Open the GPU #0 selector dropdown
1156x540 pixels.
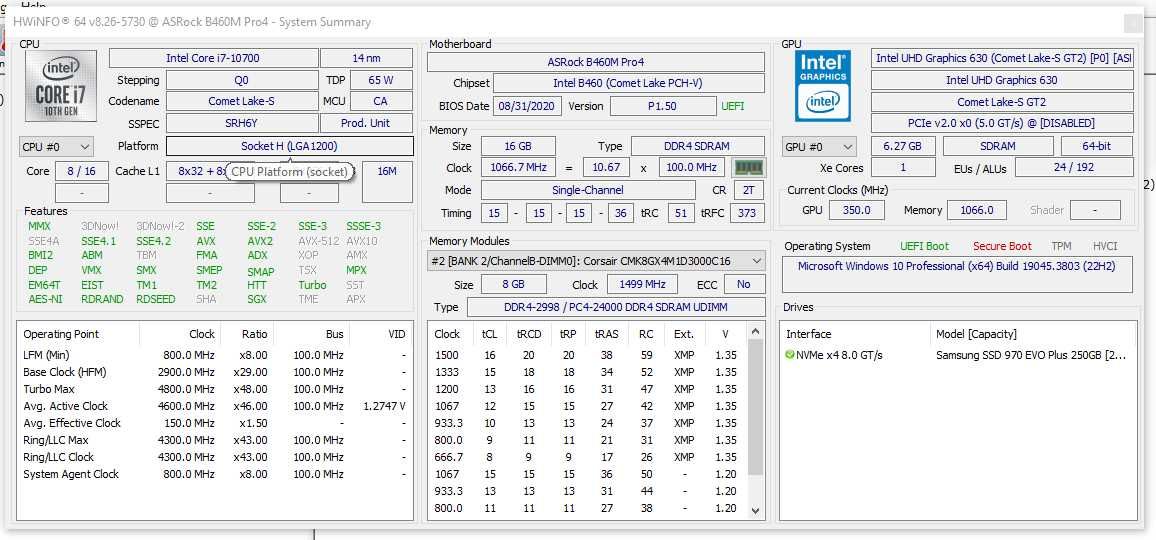(820, 147)
